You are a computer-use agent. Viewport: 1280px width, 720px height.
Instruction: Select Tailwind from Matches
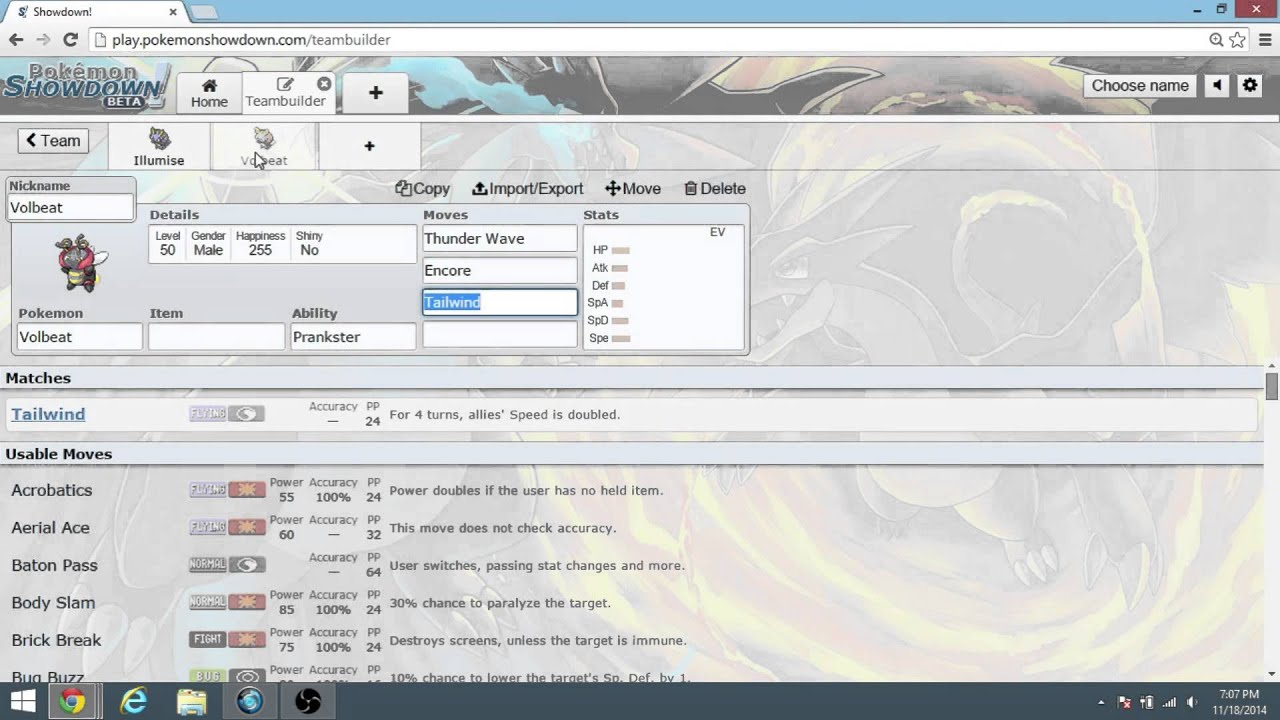pyautogui.click(x=48, y=414)
